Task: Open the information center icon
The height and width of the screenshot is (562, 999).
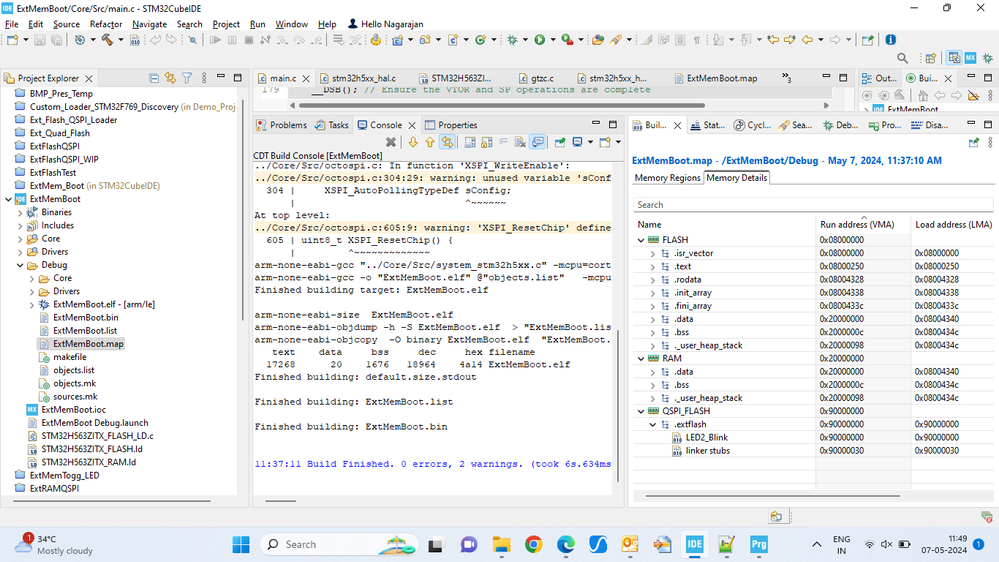Action: pyautogui.click(x=889, y=41)
